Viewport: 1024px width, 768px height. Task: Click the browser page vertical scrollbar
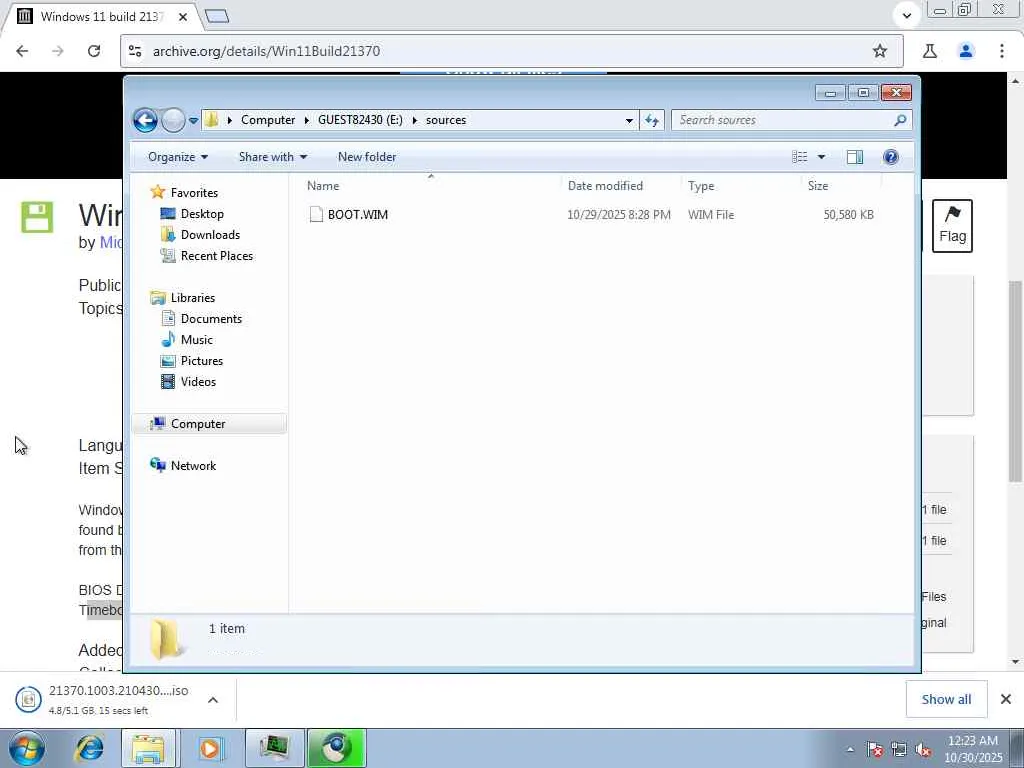tap(1015, 382)
